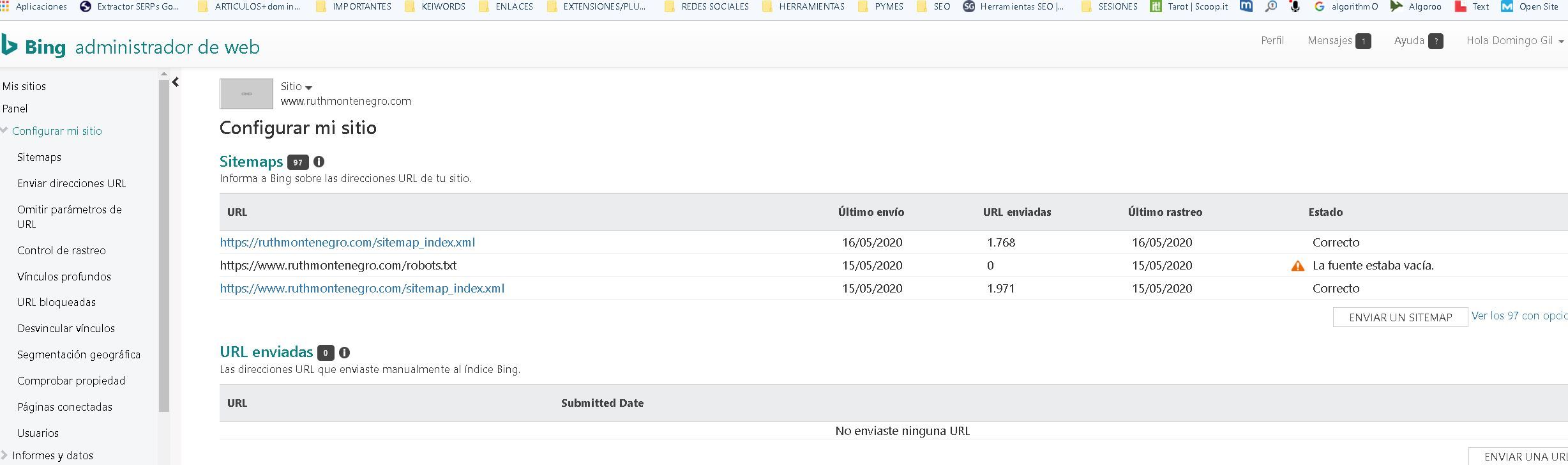Click the Sitemaps info icon
1568x465 pixels.
(x=319, y=162)
